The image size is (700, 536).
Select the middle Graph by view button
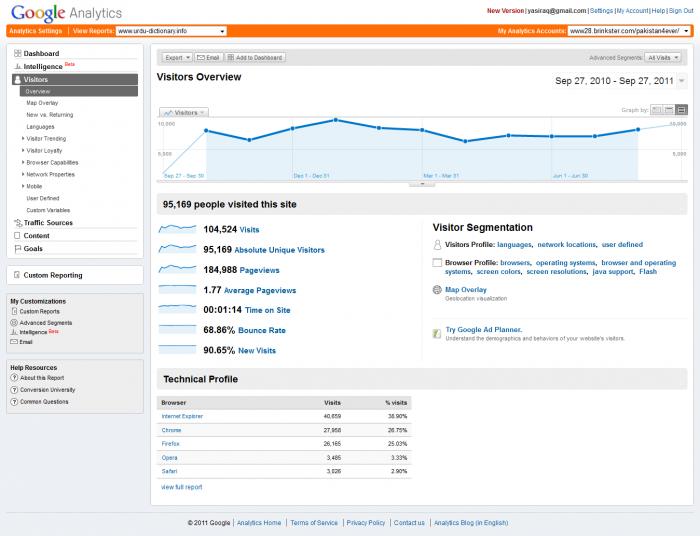click(670, 109)
